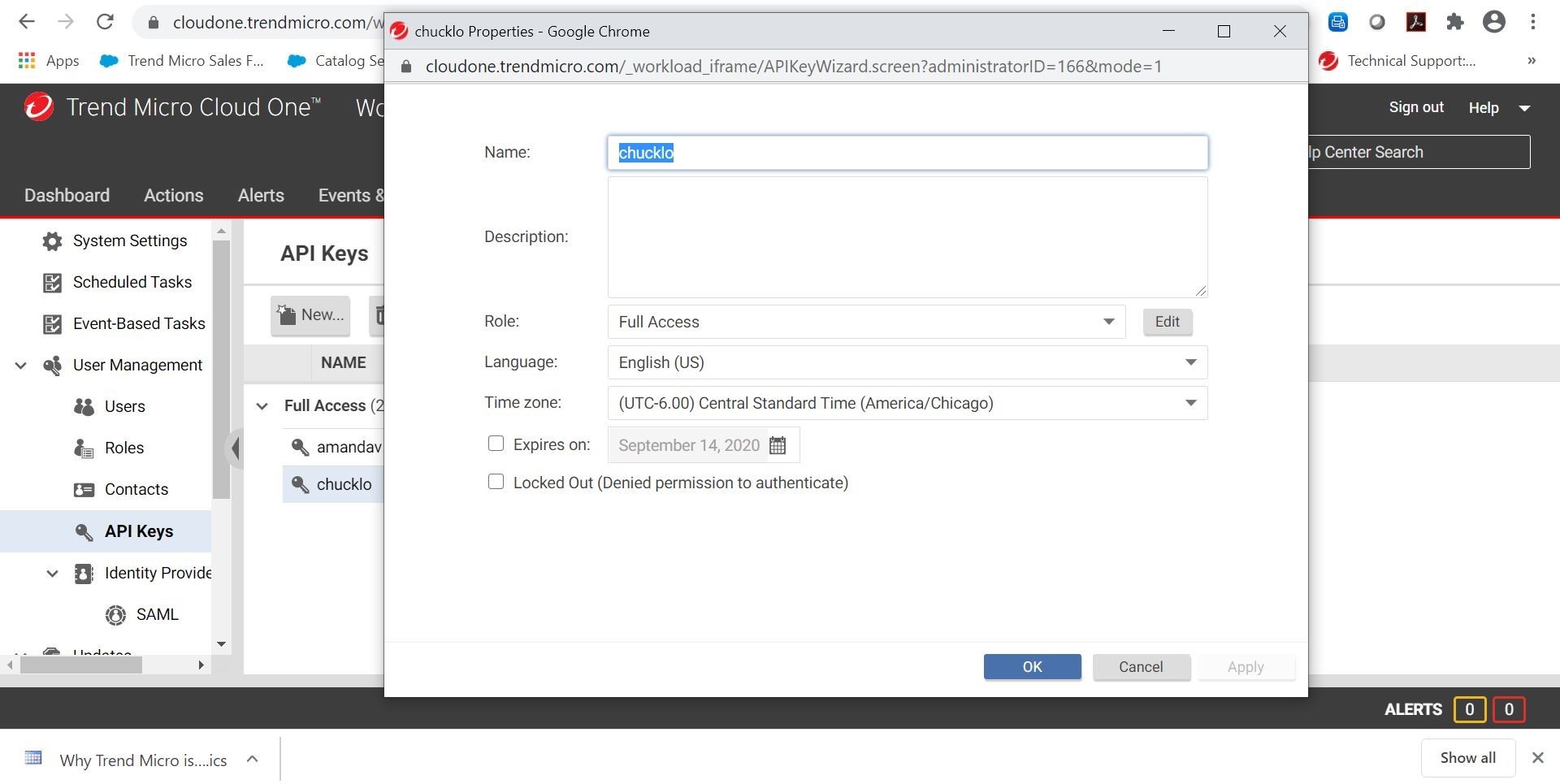This screenshot has height=784, width=1560.
Task: Click the red-outlined alerts counter
Action: (x=1509, y=709)
